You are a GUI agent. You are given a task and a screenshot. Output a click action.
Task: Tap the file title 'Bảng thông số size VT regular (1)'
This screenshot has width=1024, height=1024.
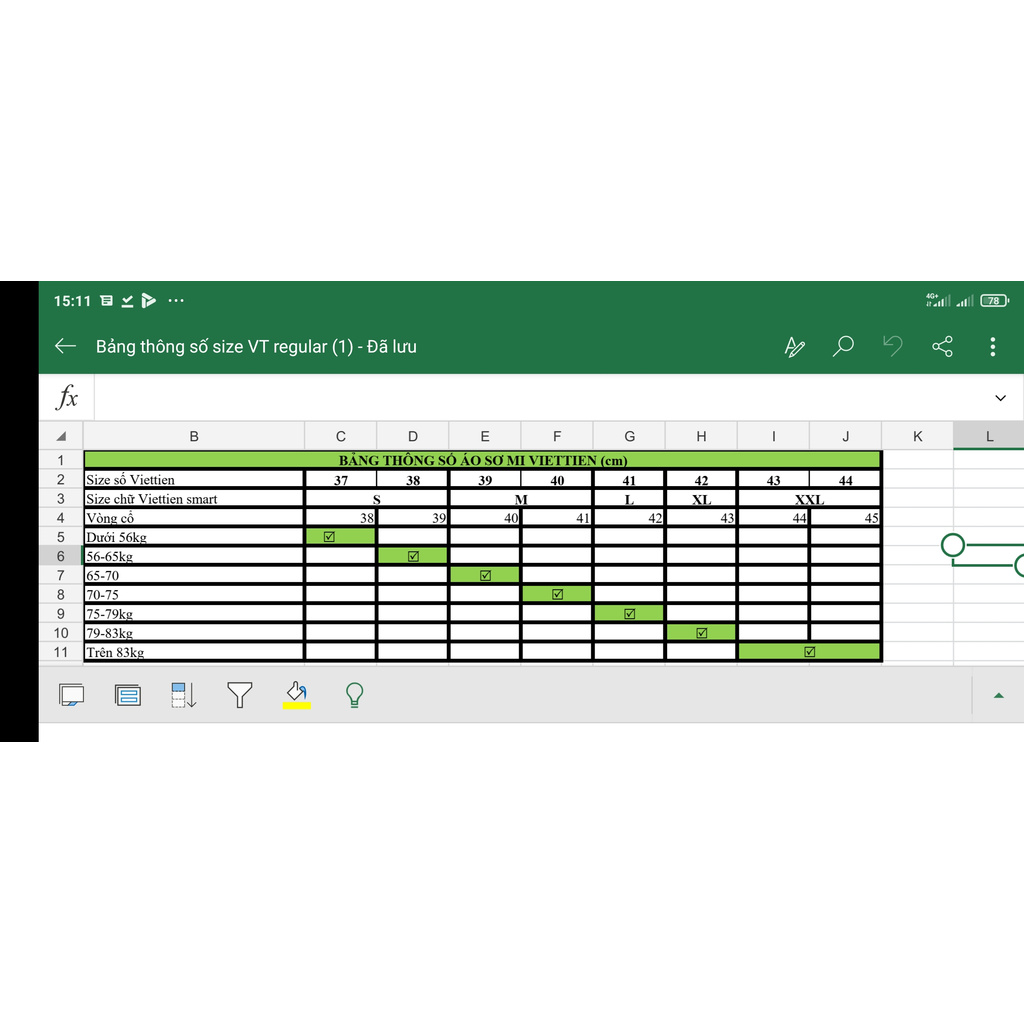point(225,346)
